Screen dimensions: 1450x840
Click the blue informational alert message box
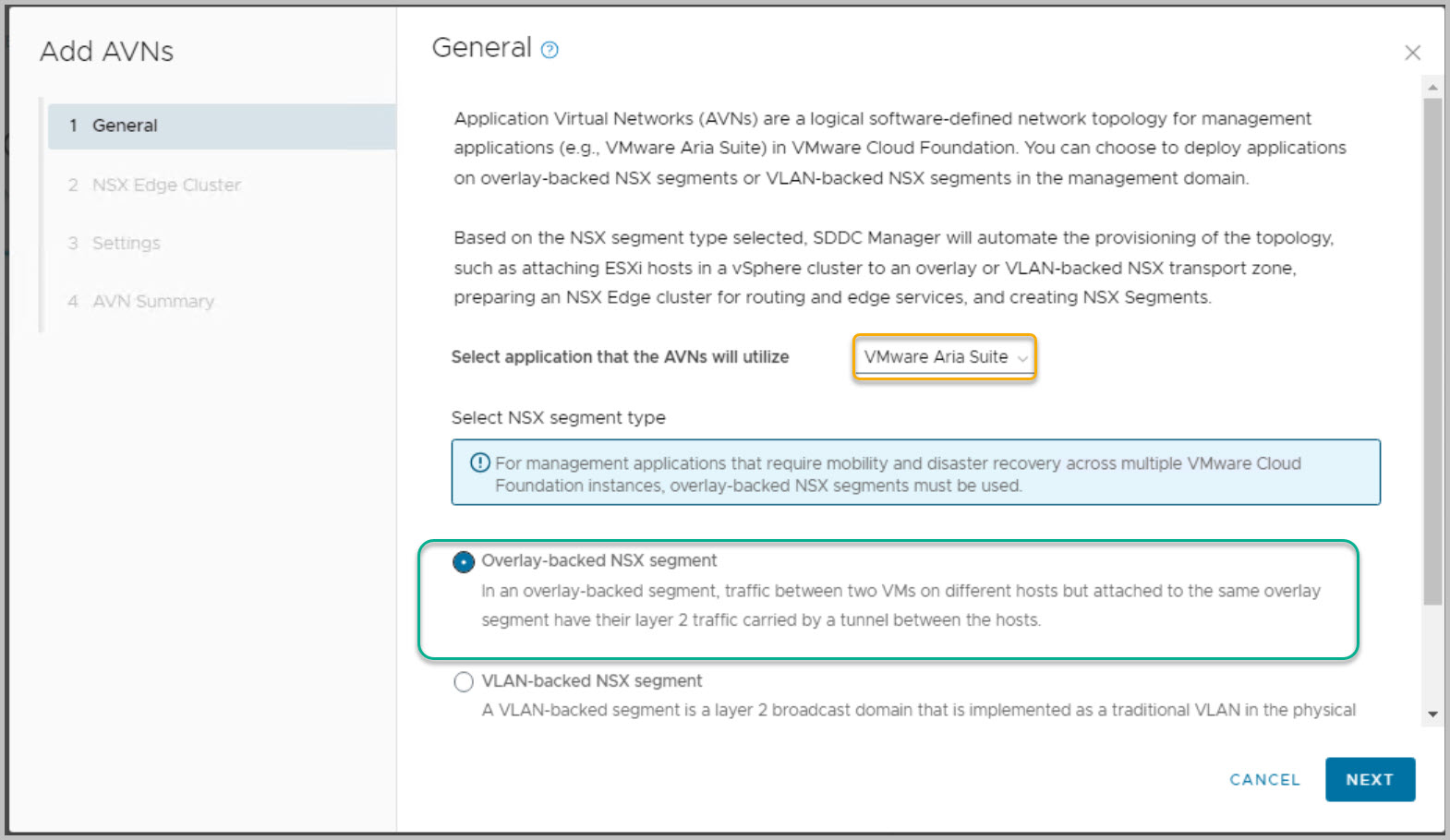point(914,473)
